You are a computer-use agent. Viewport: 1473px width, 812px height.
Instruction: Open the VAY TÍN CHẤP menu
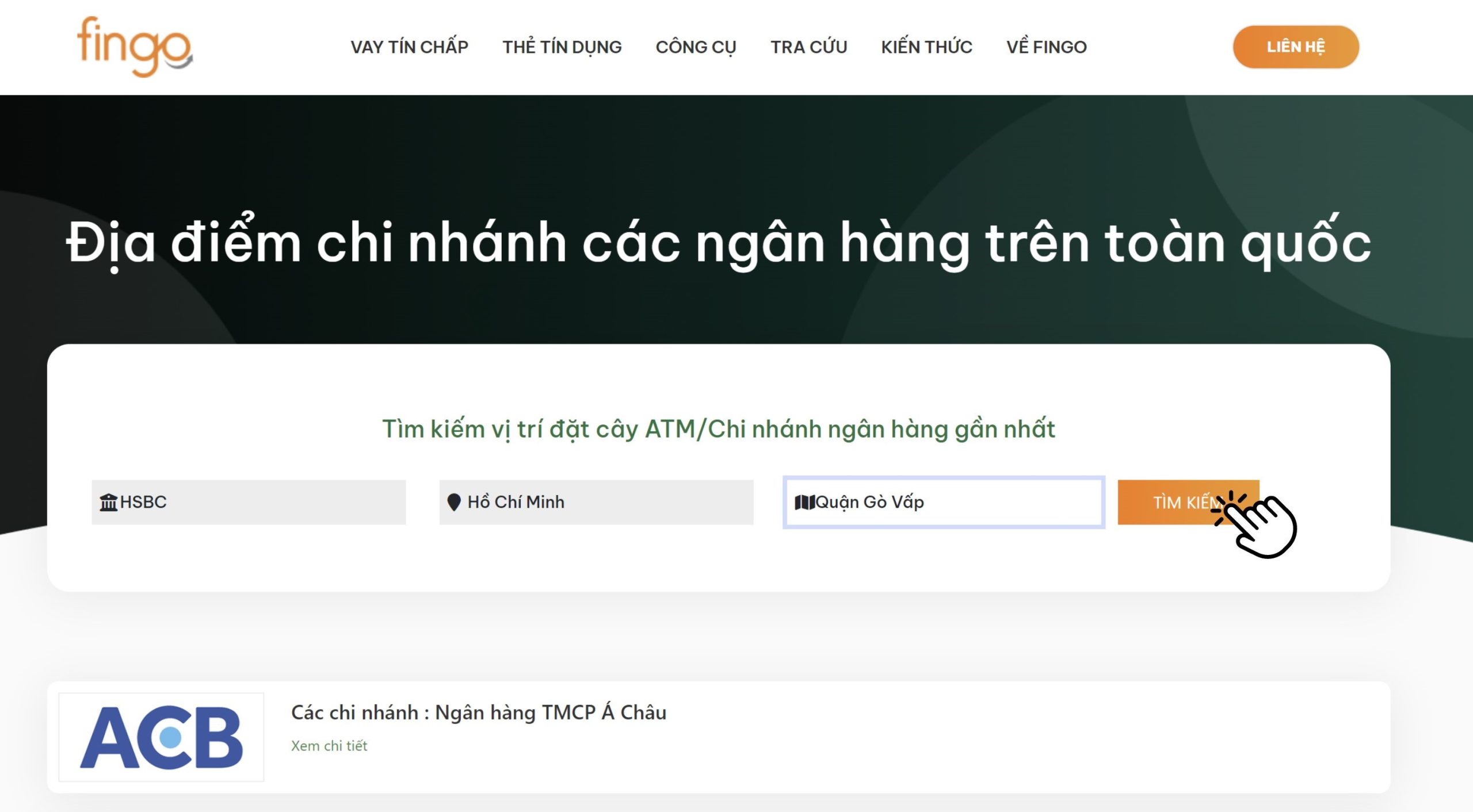click(x=409, y=47)
